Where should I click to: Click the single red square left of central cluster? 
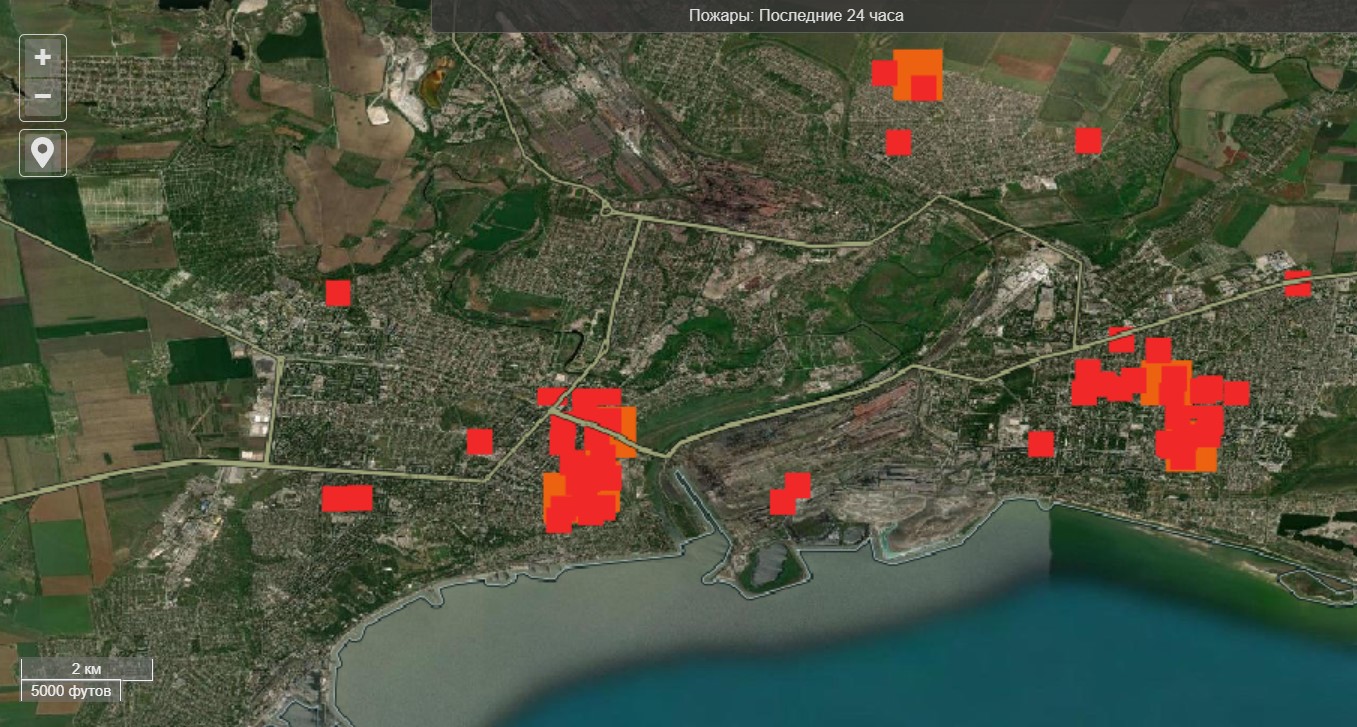[480, 441]
